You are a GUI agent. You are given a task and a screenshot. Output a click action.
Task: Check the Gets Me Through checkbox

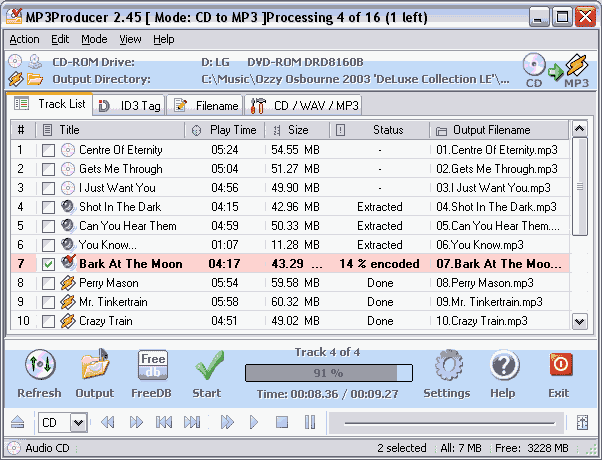coord(48,169)
